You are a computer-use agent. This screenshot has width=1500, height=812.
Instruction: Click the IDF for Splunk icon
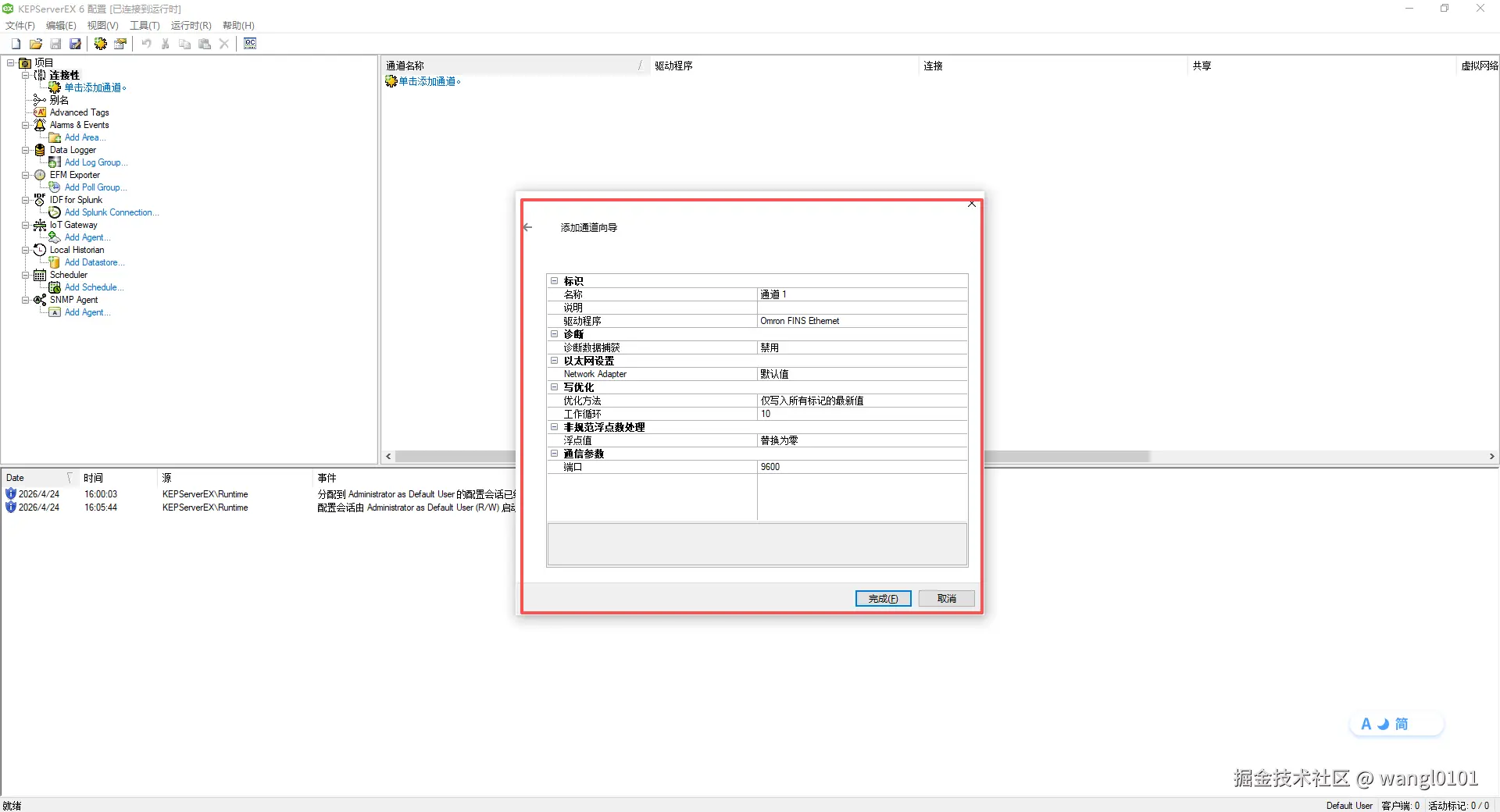pos(40,200)
